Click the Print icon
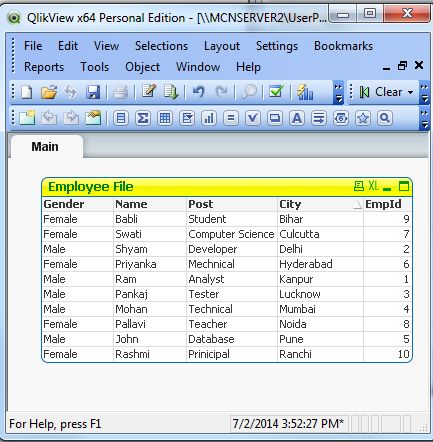 tap(120, 92)
